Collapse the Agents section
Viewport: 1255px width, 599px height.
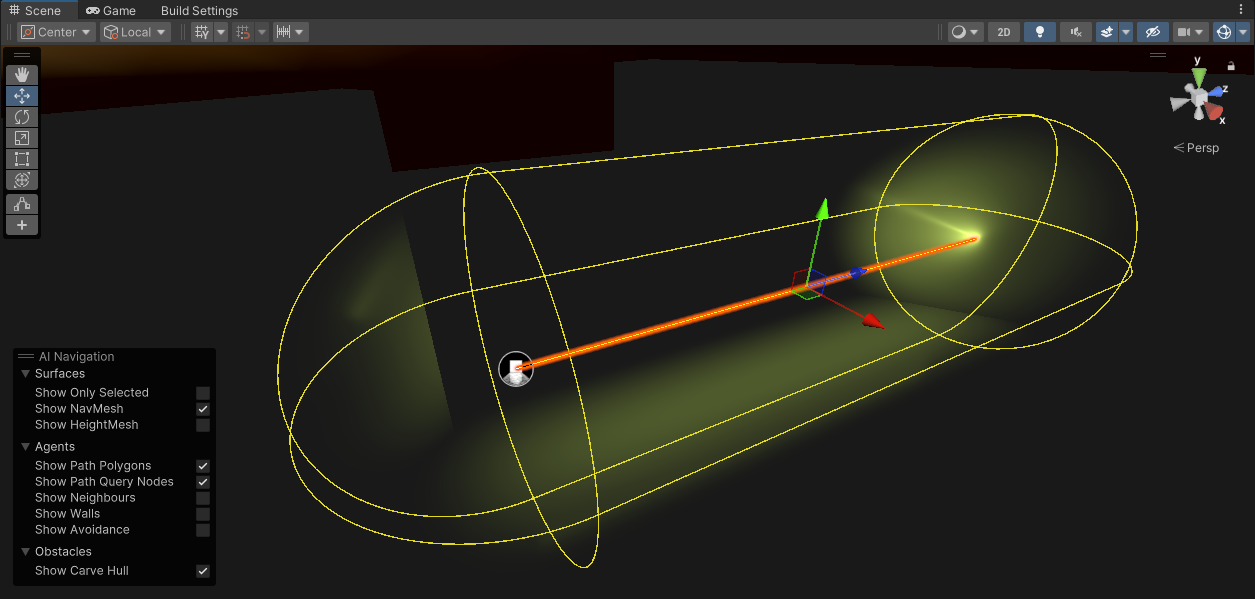coord(24,446)
